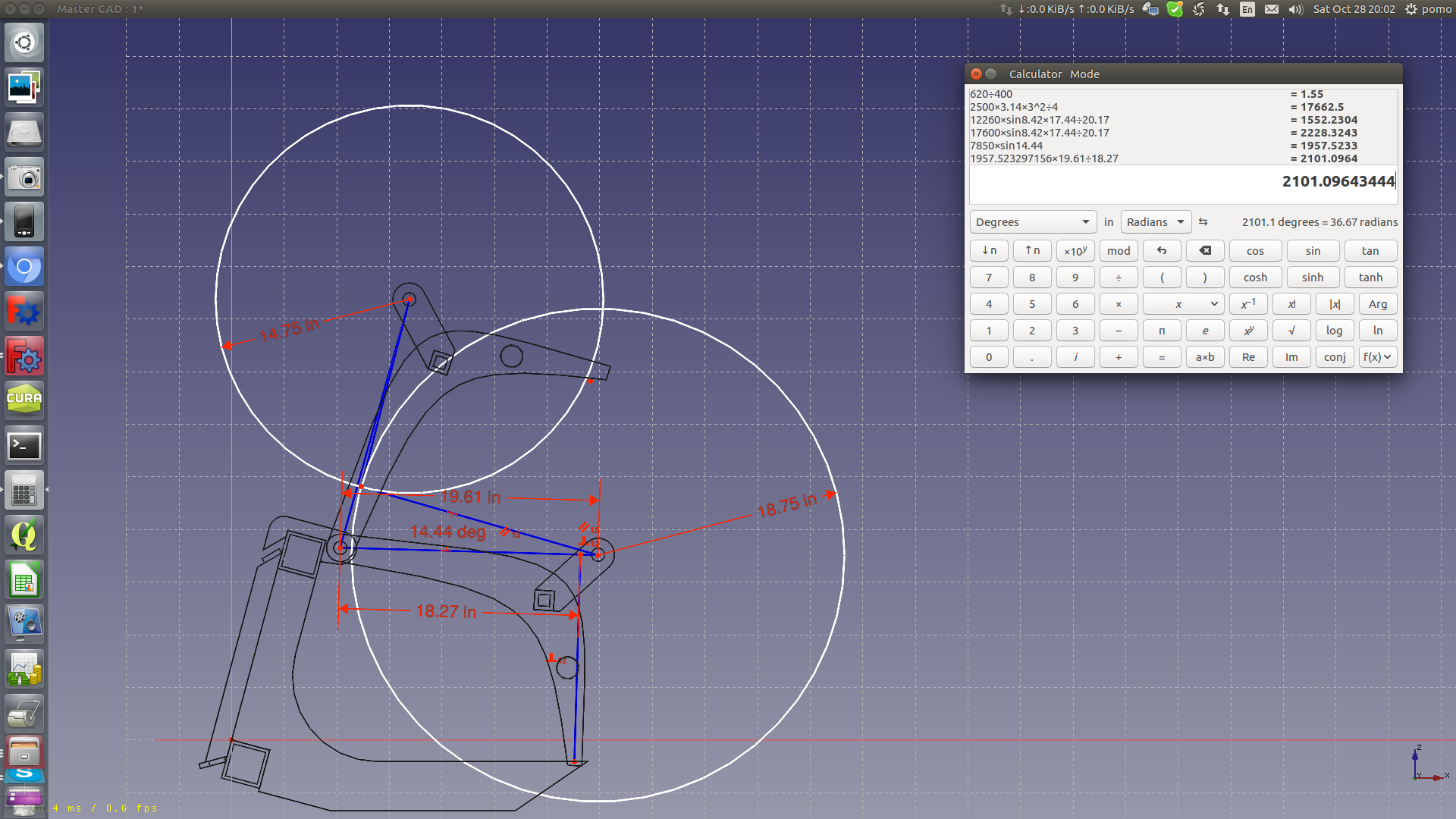Open session menu gear next to pomo
The height and width of the screenshot is (819, 1456).
pos(1410,9)
